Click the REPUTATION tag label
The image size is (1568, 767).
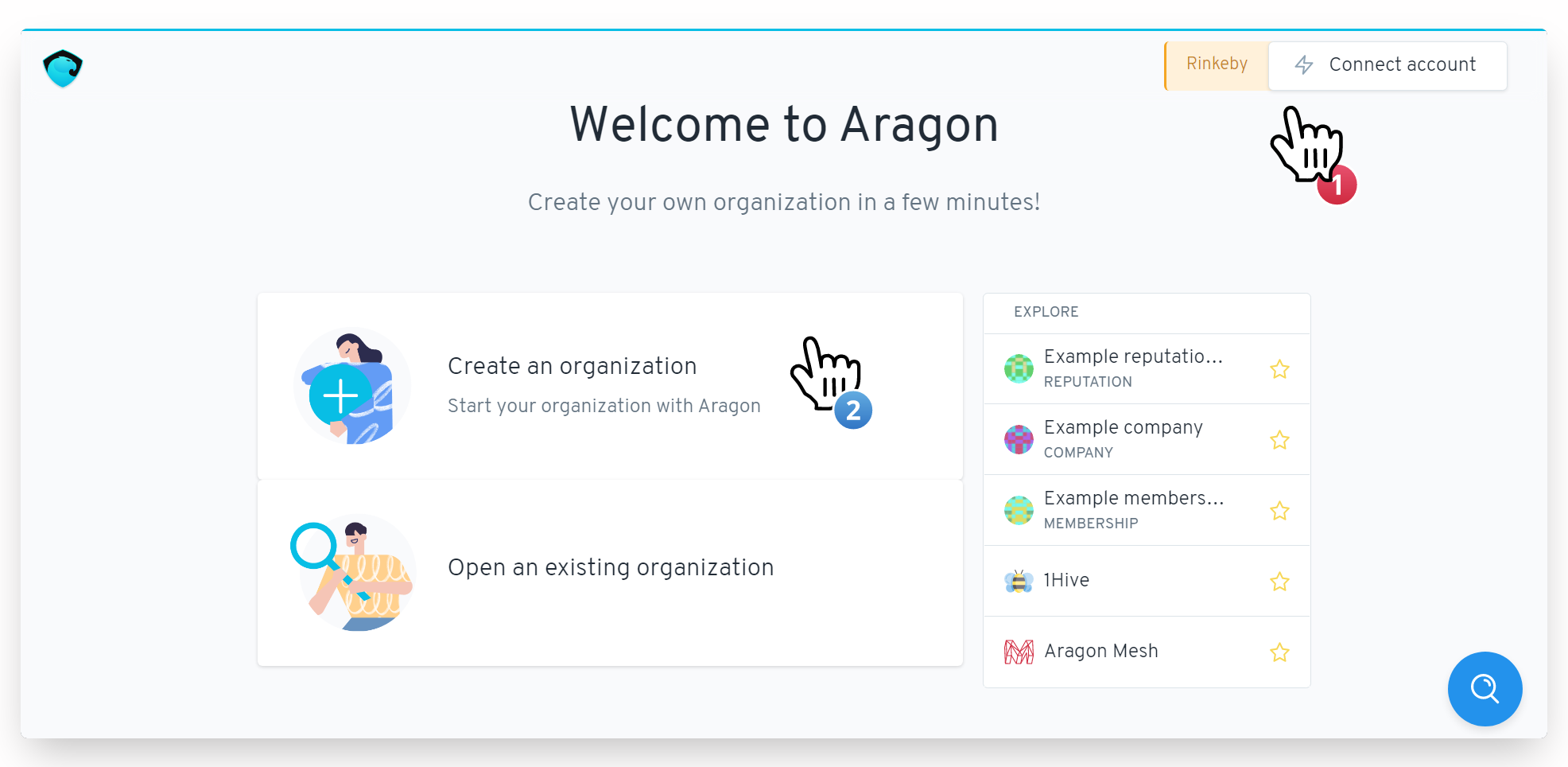[x=1088, y=382]
